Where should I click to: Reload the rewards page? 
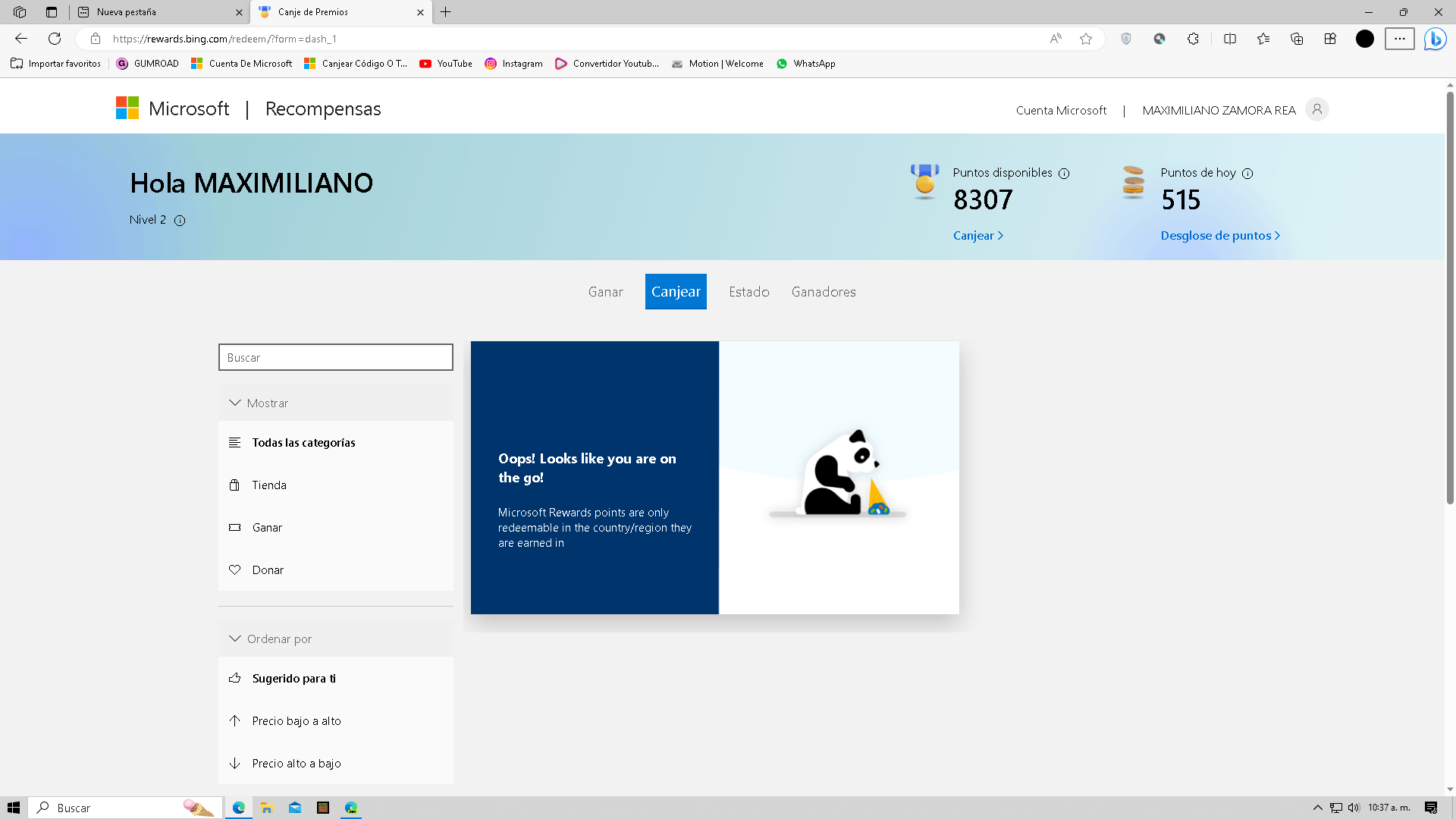click(x=55, y=39)
